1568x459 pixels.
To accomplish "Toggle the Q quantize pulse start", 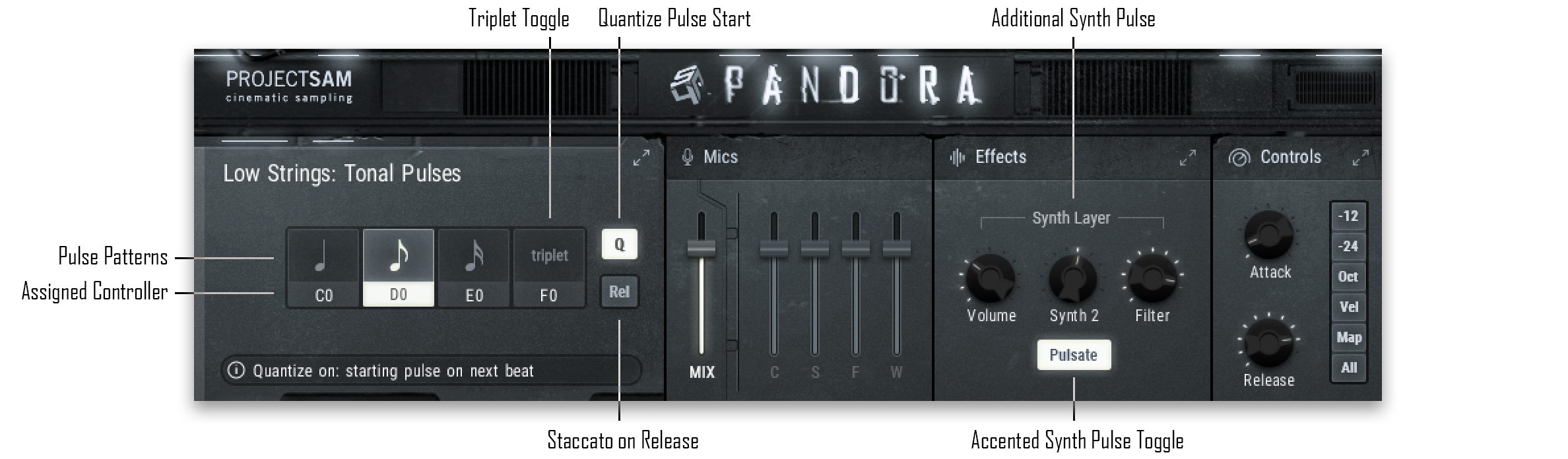I will click(x=620, y=245).
